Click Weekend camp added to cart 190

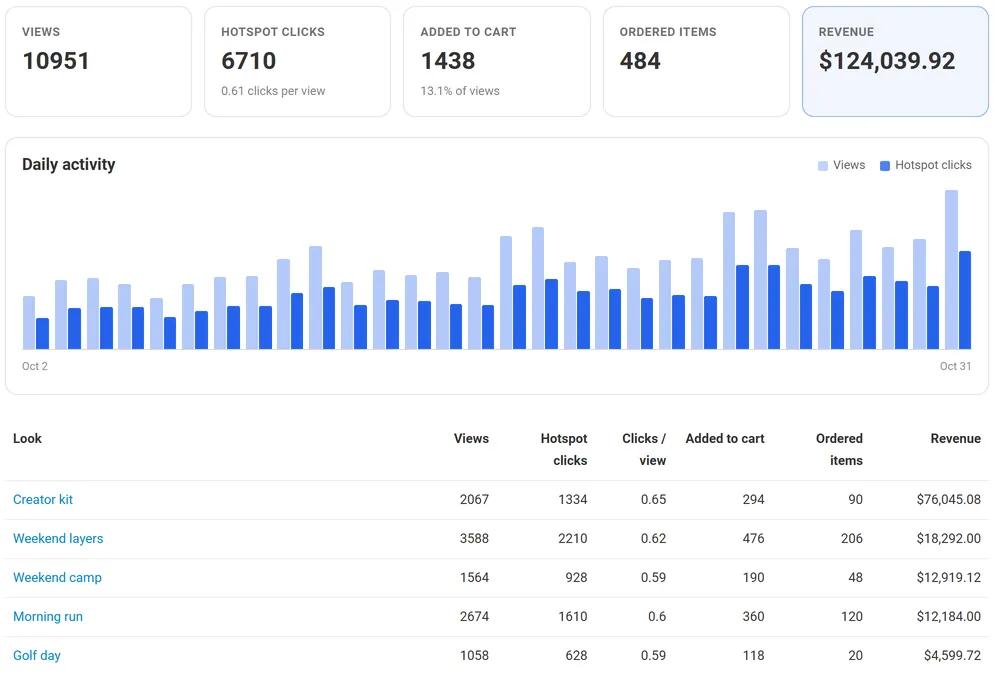754,577
